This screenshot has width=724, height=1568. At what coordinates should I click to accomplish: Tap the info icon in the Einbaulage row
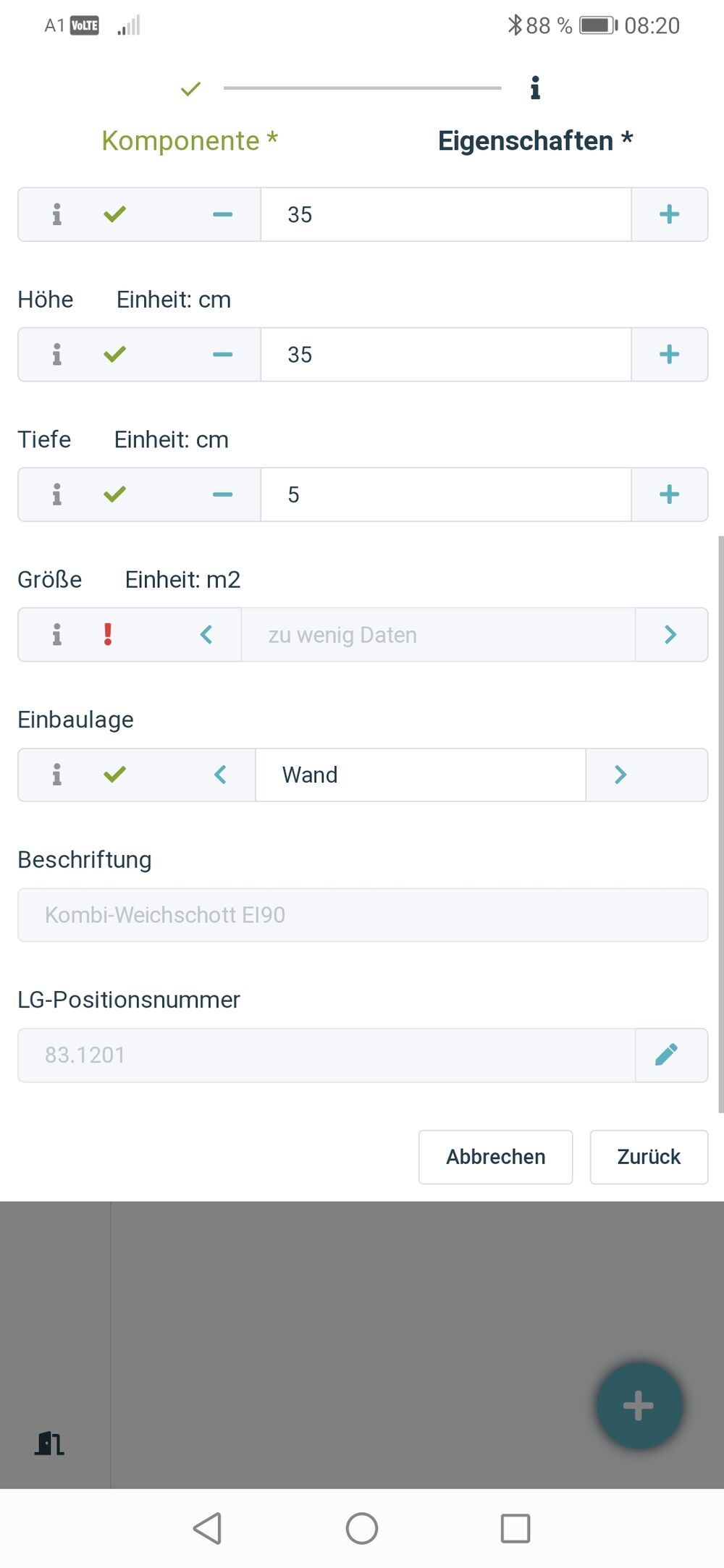tap(56, 775)
